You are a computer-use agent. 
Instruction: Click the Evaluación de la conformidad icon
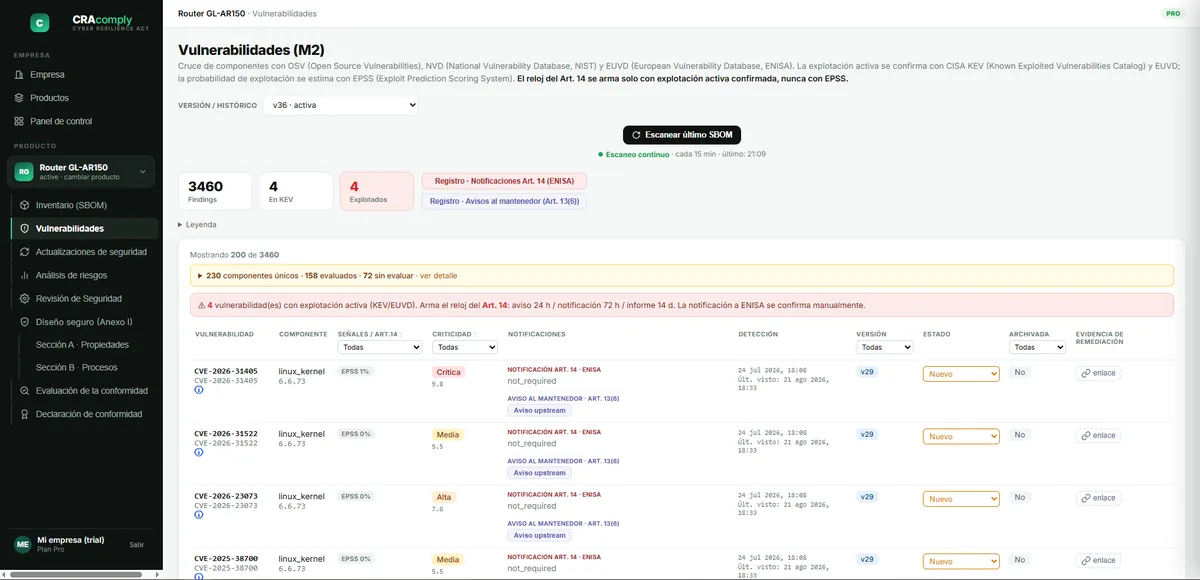pos(25,391)
